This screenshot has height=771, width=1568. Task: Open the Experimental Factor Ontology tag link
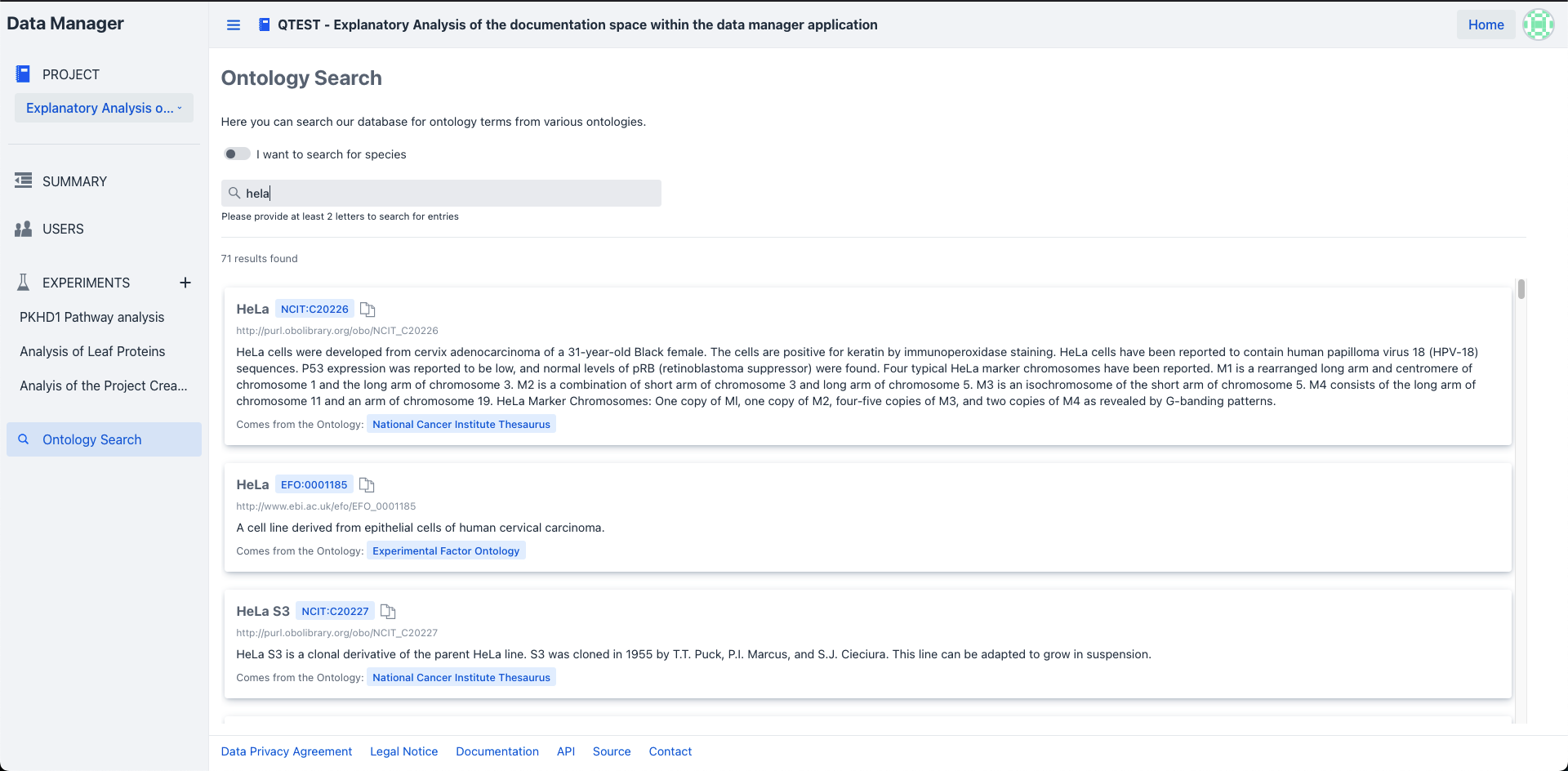[446, 551]
